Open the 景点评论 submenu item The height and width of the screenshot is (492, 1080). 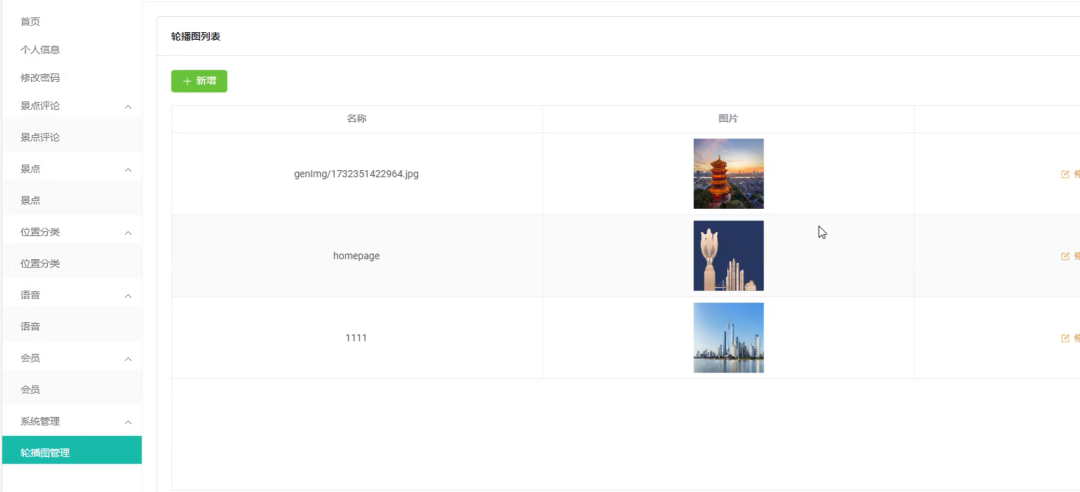tap(72, 137)
